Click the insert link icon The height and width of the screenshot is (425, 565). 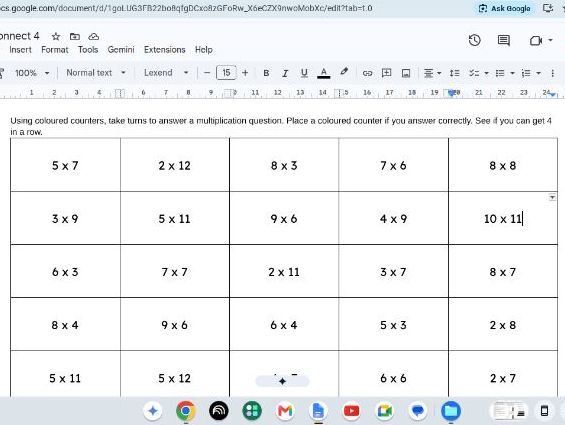click(367, 73)
